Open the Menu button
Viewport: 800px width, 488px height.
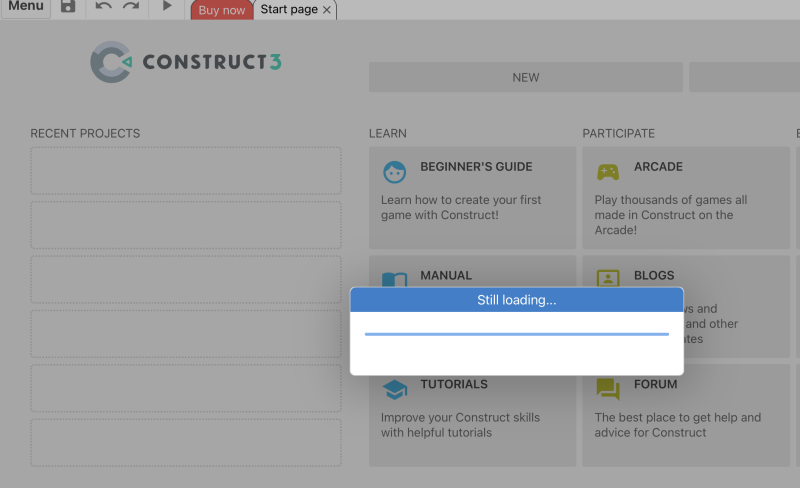[26, 7]
